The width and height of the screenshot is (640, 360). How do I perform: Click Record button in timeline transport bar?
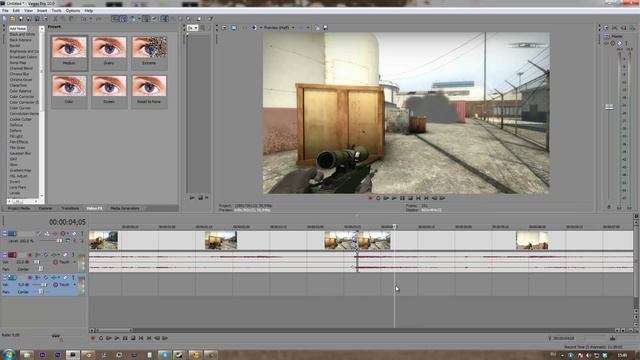(93, 338)
